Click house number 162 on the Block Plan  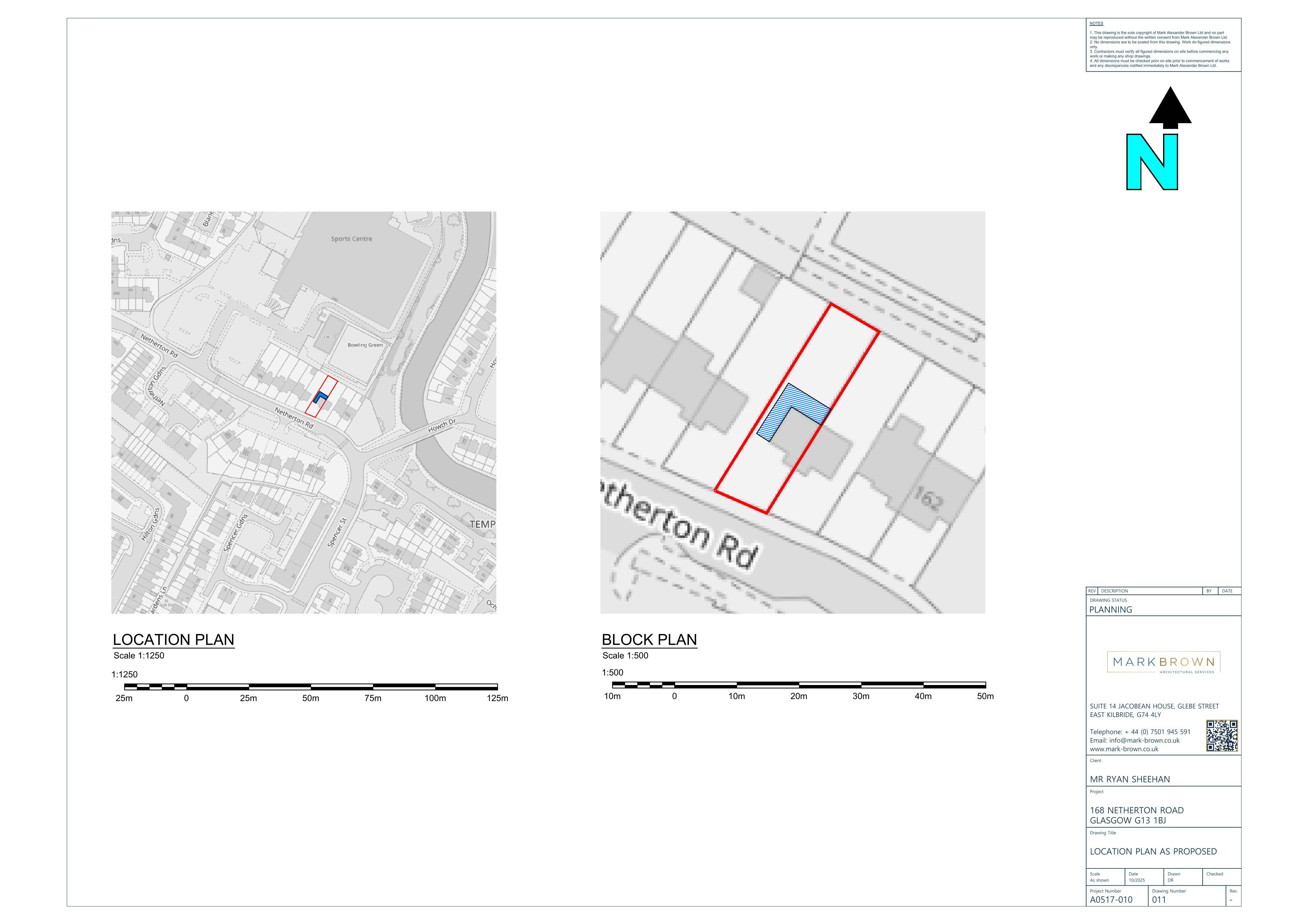[929, 499]
